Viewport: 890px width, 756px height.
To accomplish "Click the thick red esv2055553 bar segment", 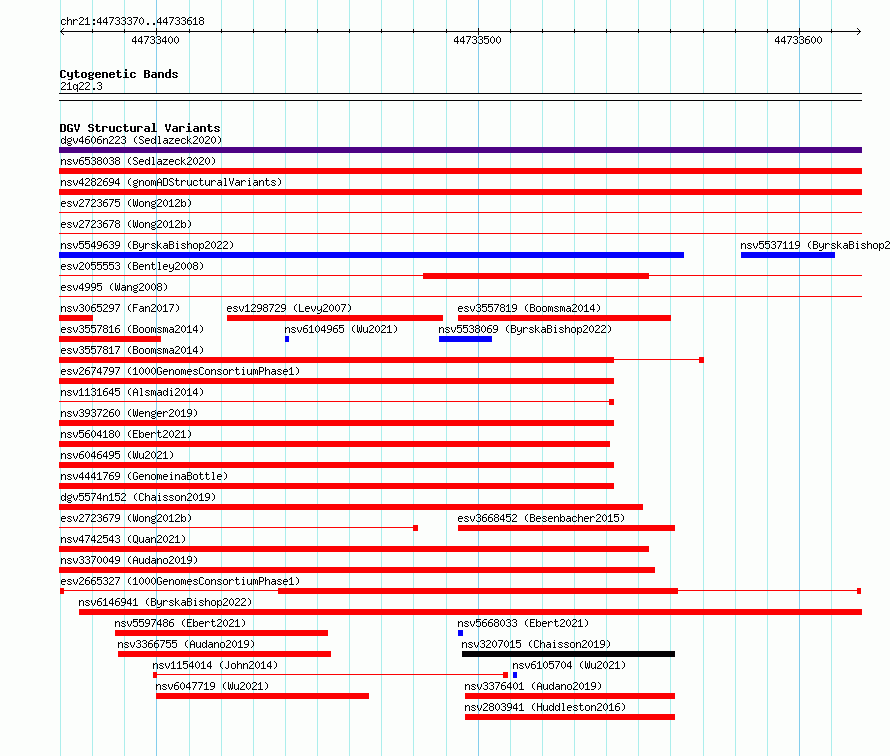I will [536, 276].
